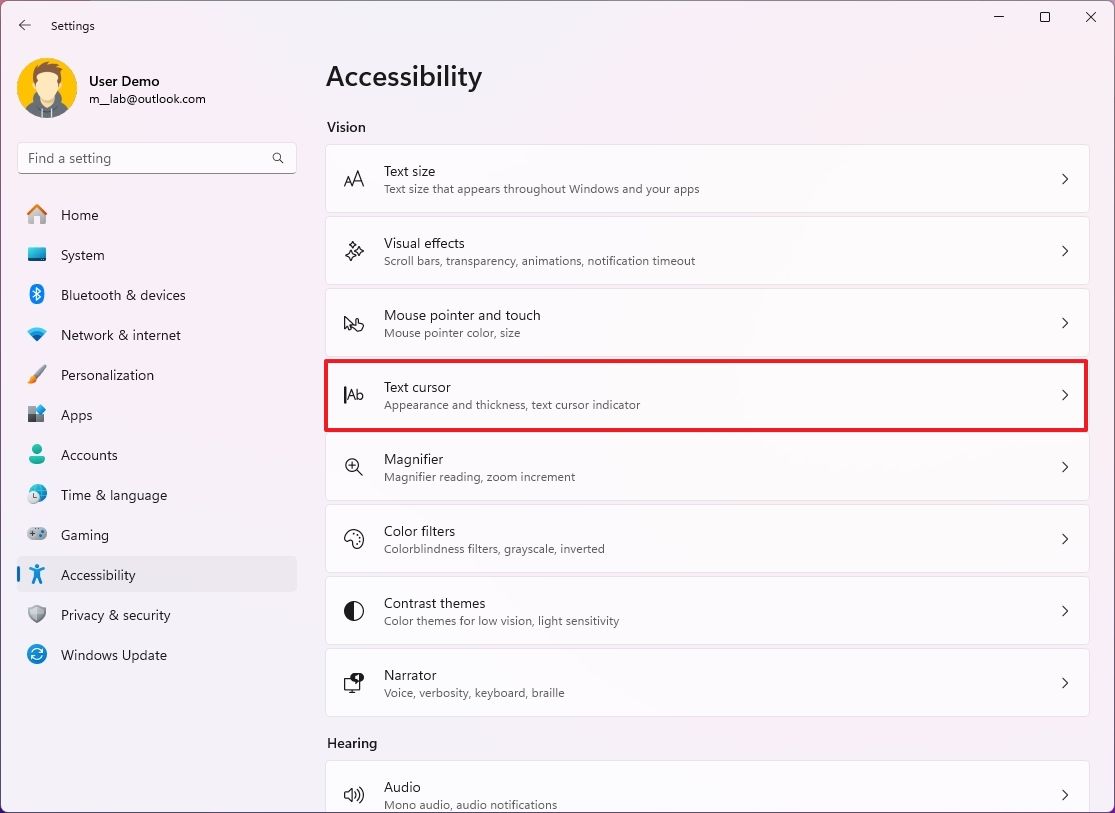Switch to Personalization in the sidebar
The image size is (1115, 813).
[x=107, y=374]
